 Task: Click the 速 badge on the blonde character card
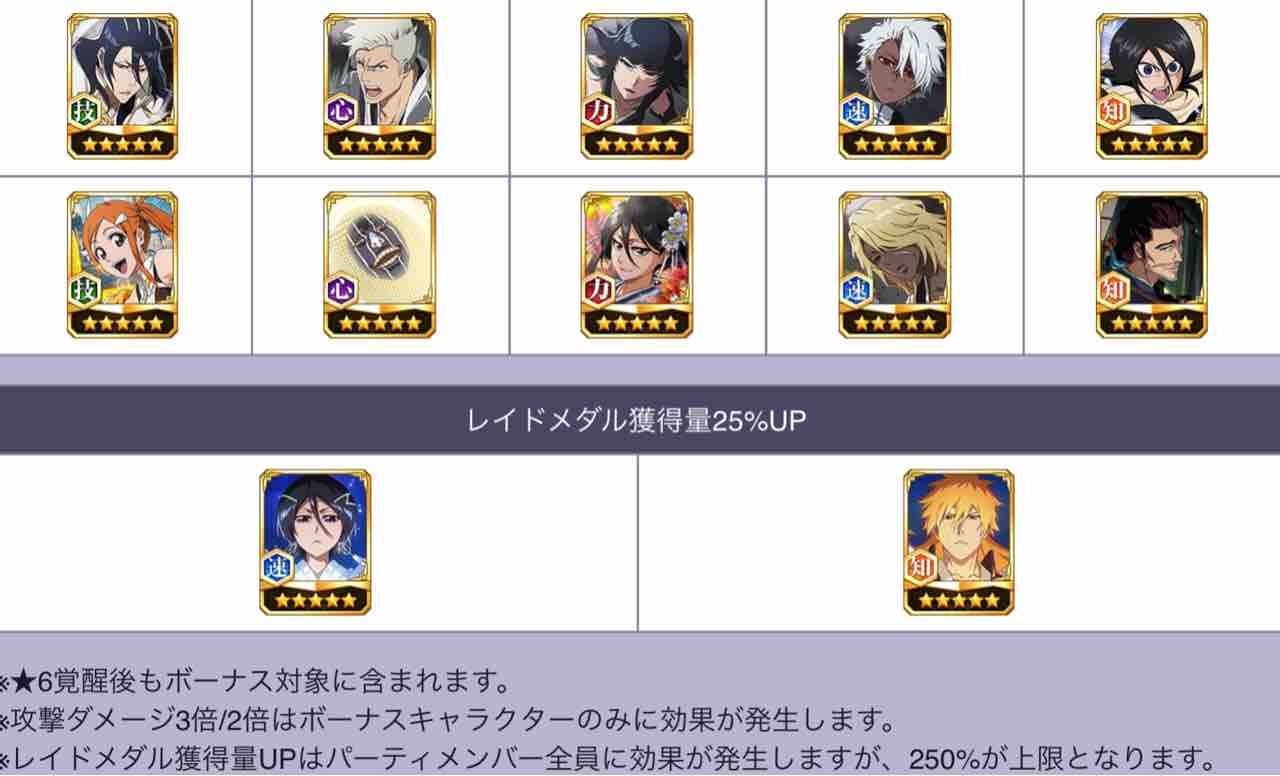tap(857, 290)
